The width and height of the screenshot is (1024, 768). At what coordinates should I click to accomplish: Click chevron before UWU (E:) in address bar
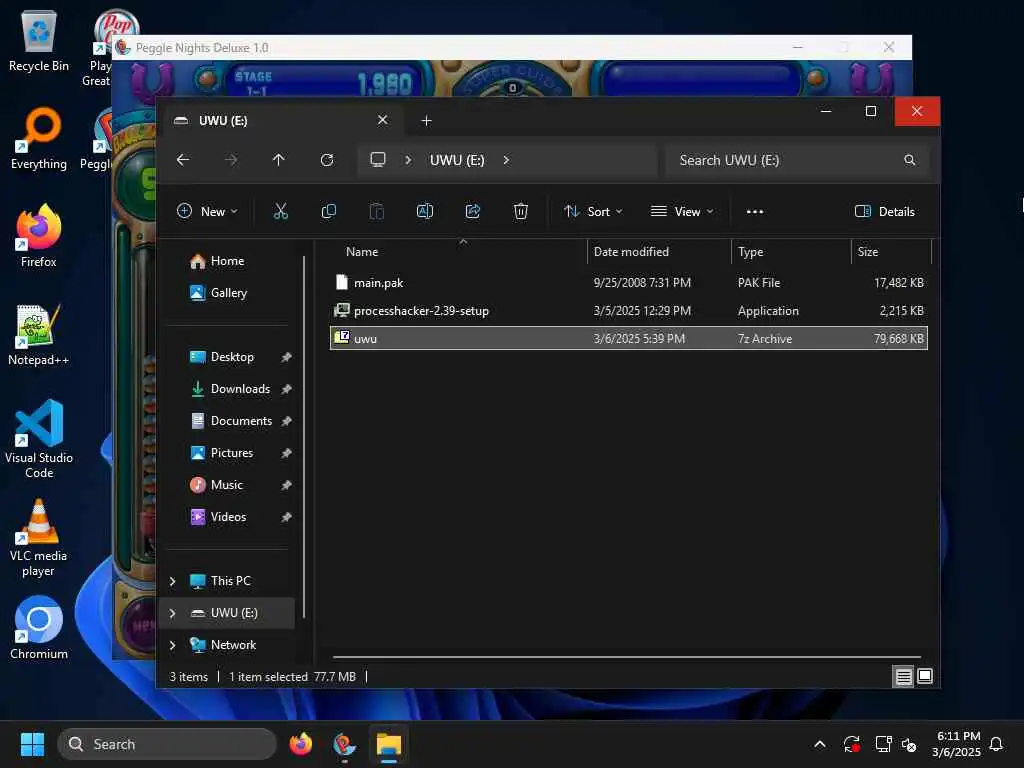(408, 160)
